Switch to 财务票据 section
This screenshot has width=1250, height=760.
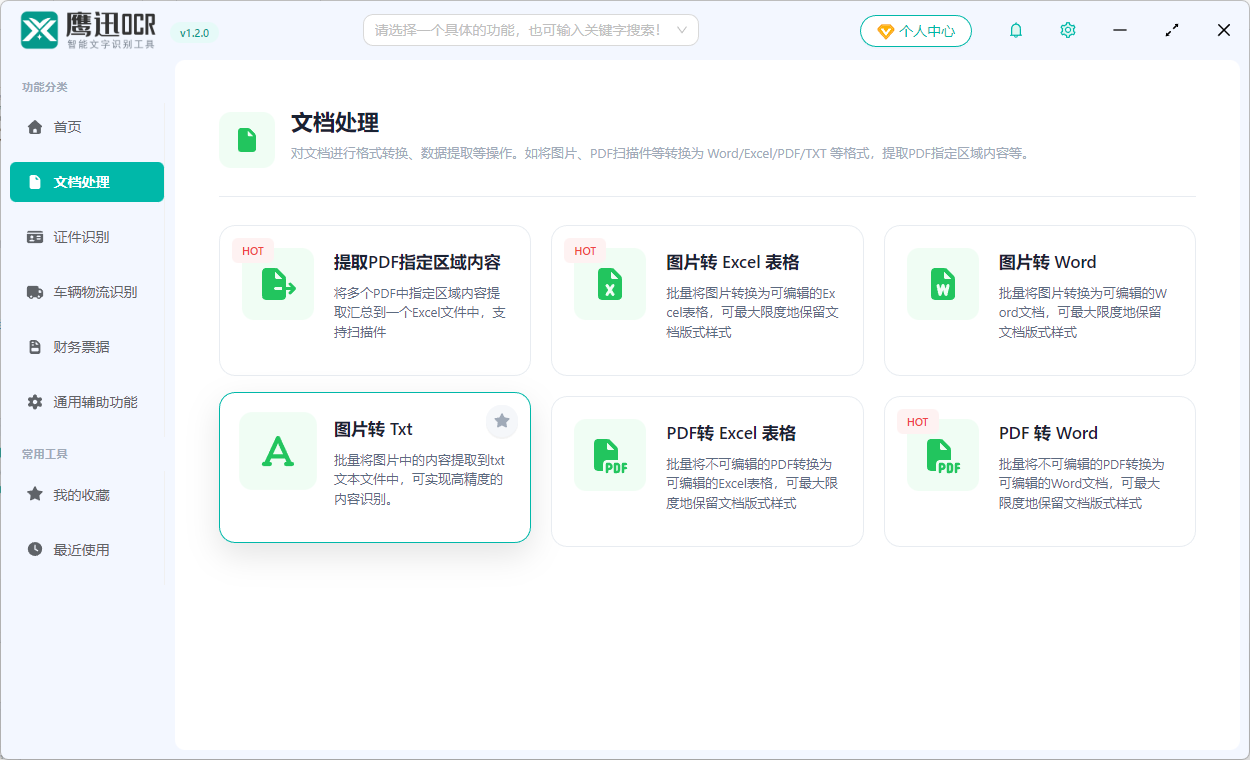pos(87,347)
